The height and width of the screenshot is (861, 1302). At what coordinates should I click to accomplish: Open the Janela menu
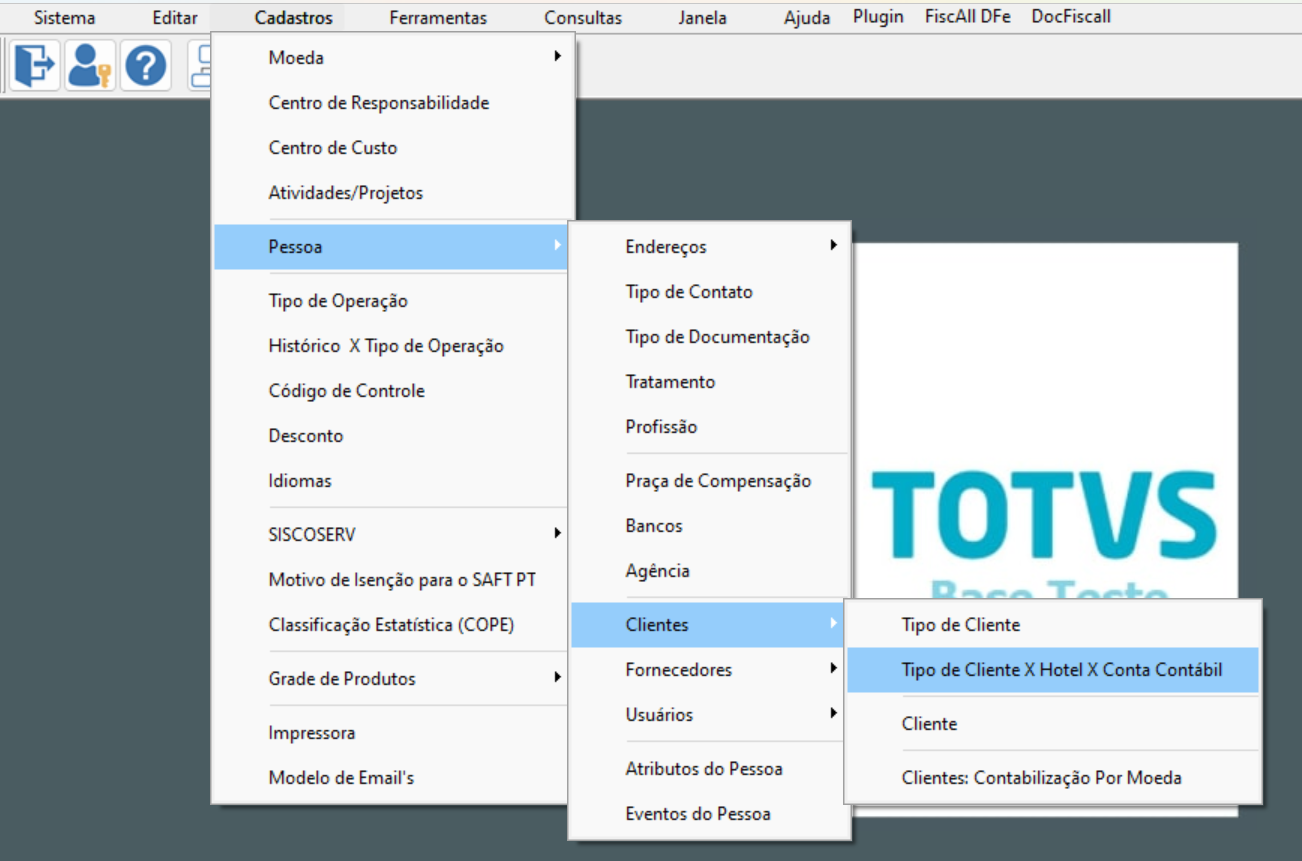[703, 18]
